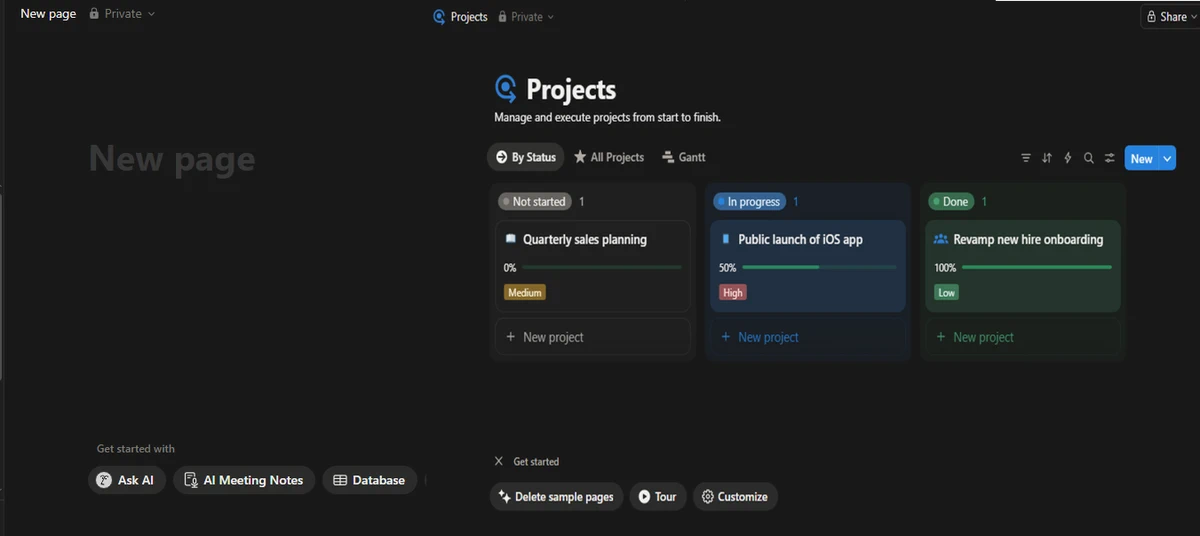Open the Quarterly sales planning card

click(x=585, y=240)
